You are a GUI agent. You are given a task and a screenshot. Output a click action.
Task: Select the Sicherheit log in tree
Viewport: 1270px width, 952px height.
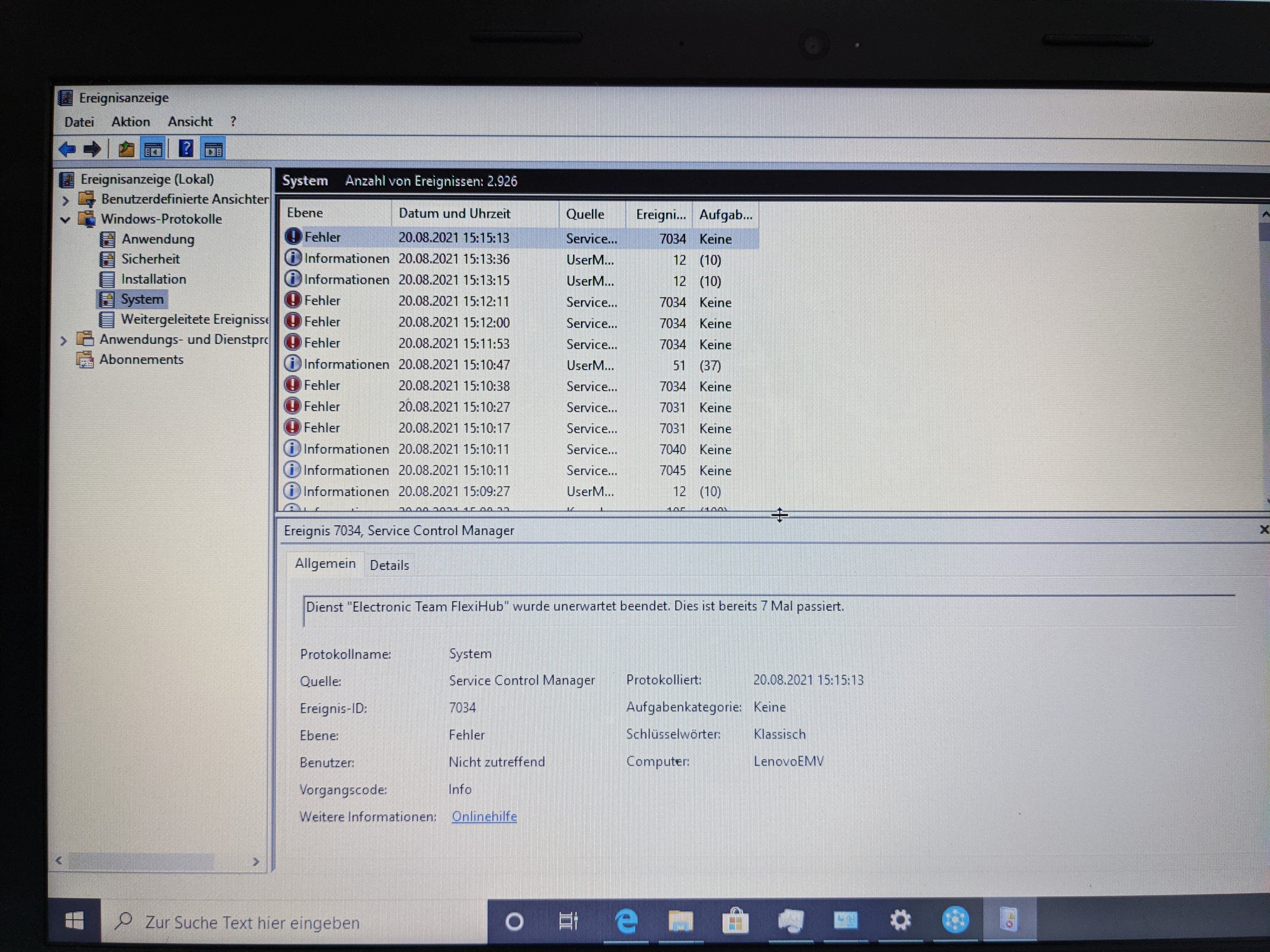pyautogui.click(x=150, y=259)
